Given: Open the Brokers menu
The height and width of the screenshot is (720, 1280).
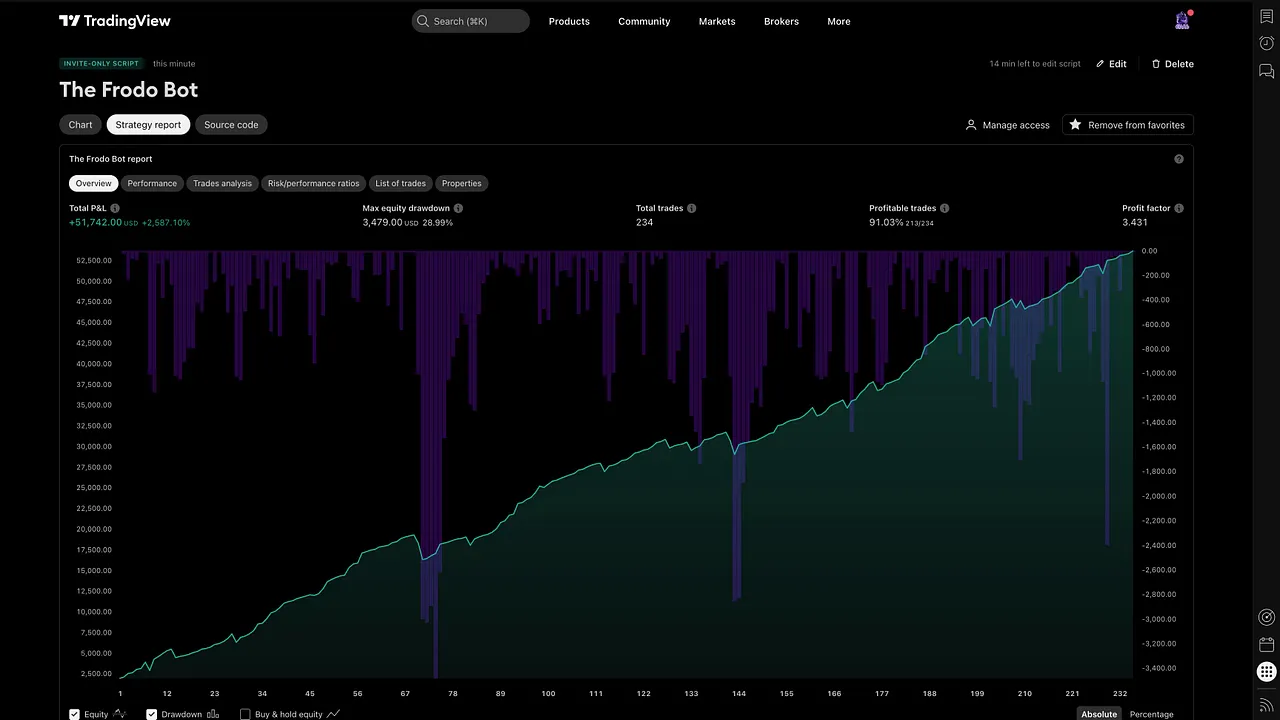Looking at the screenshot, I should 781,21.
